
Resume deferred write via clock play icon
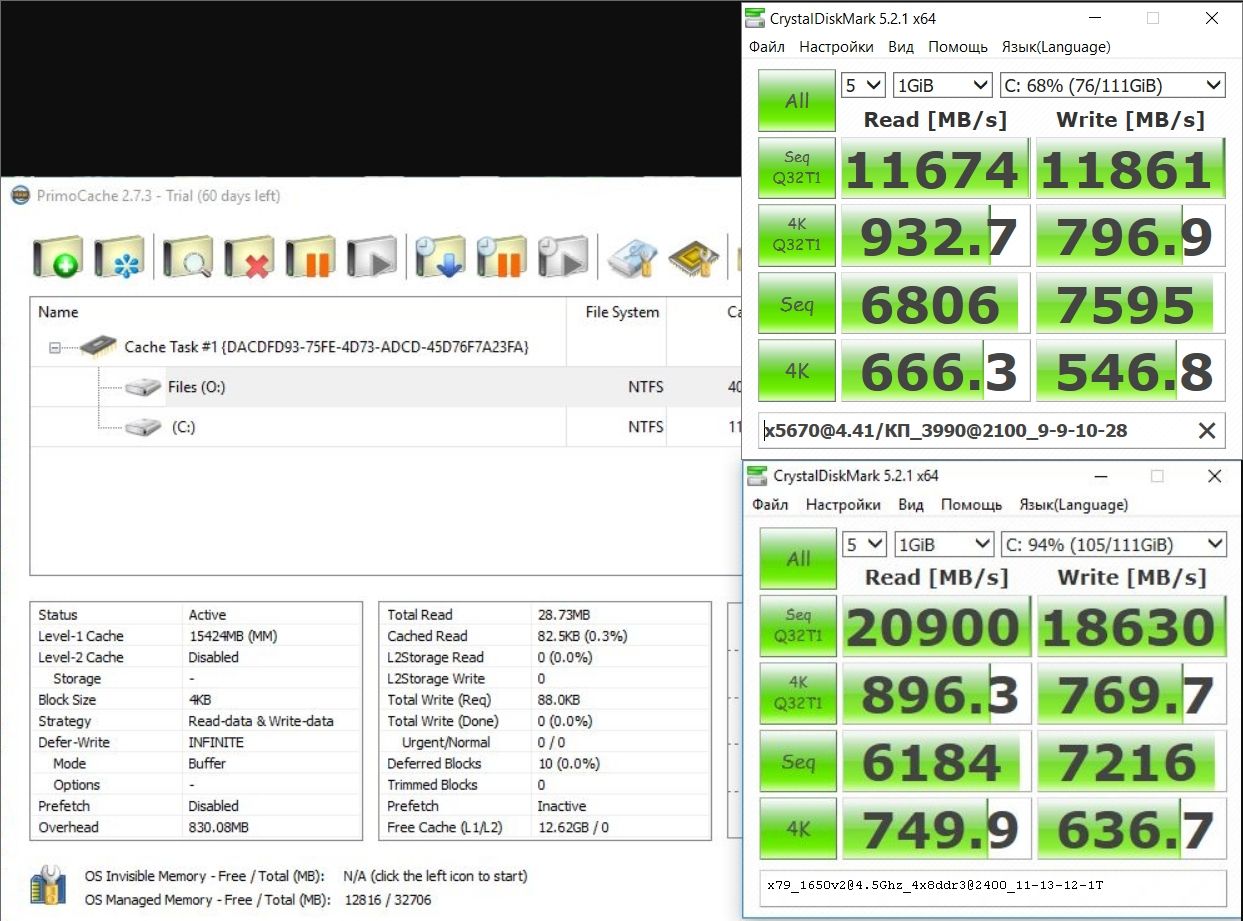(x=562, y=258)
